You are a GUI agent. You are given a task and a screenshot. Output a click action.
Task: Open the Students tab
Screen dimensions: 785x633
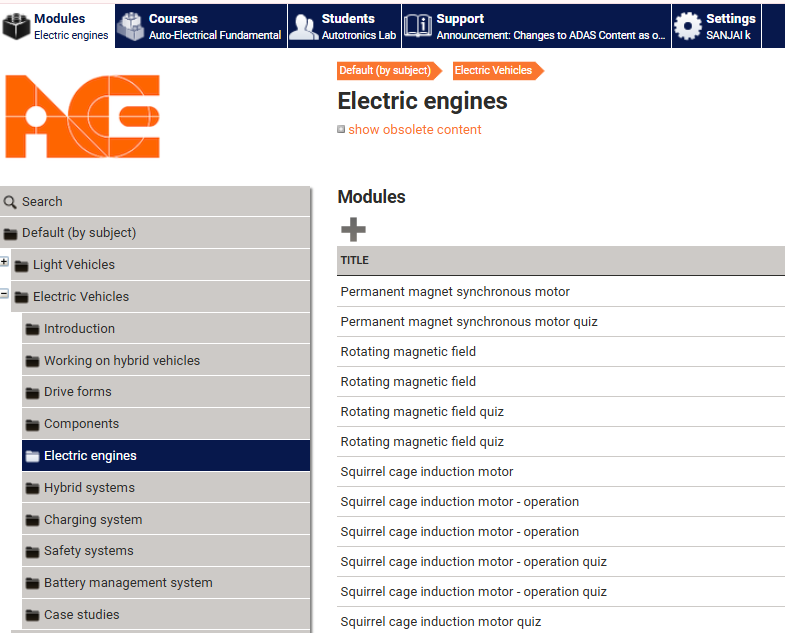pyautogui.click(x=344, y=26)
